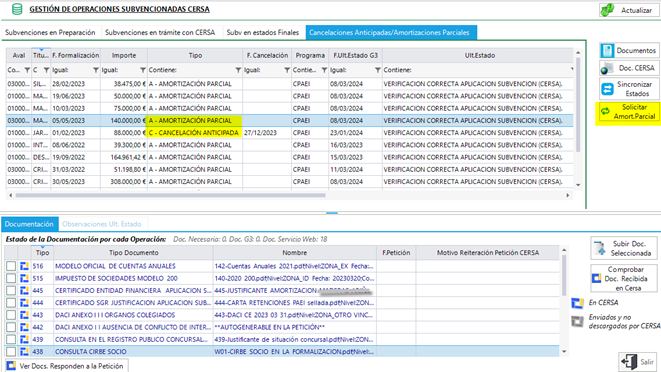
Task: Open the Programa column filter funnel
Action: (324, 70)
